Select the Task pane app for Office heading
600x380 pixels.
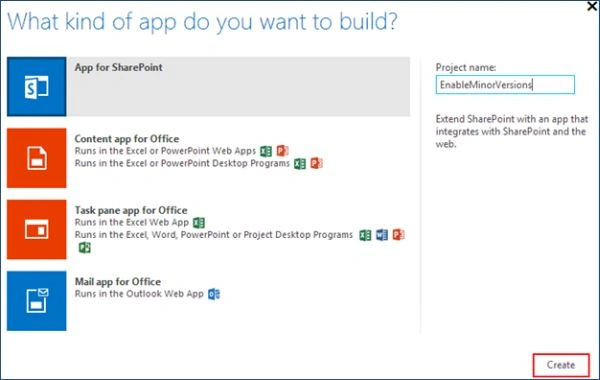(131, 210)
